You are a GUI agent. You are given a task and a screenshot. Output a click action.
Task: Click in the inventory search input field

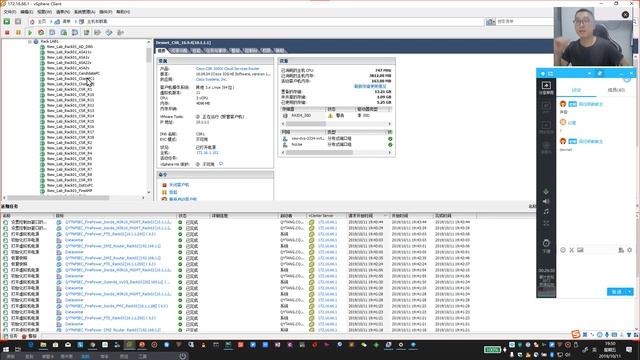point(524,22)
